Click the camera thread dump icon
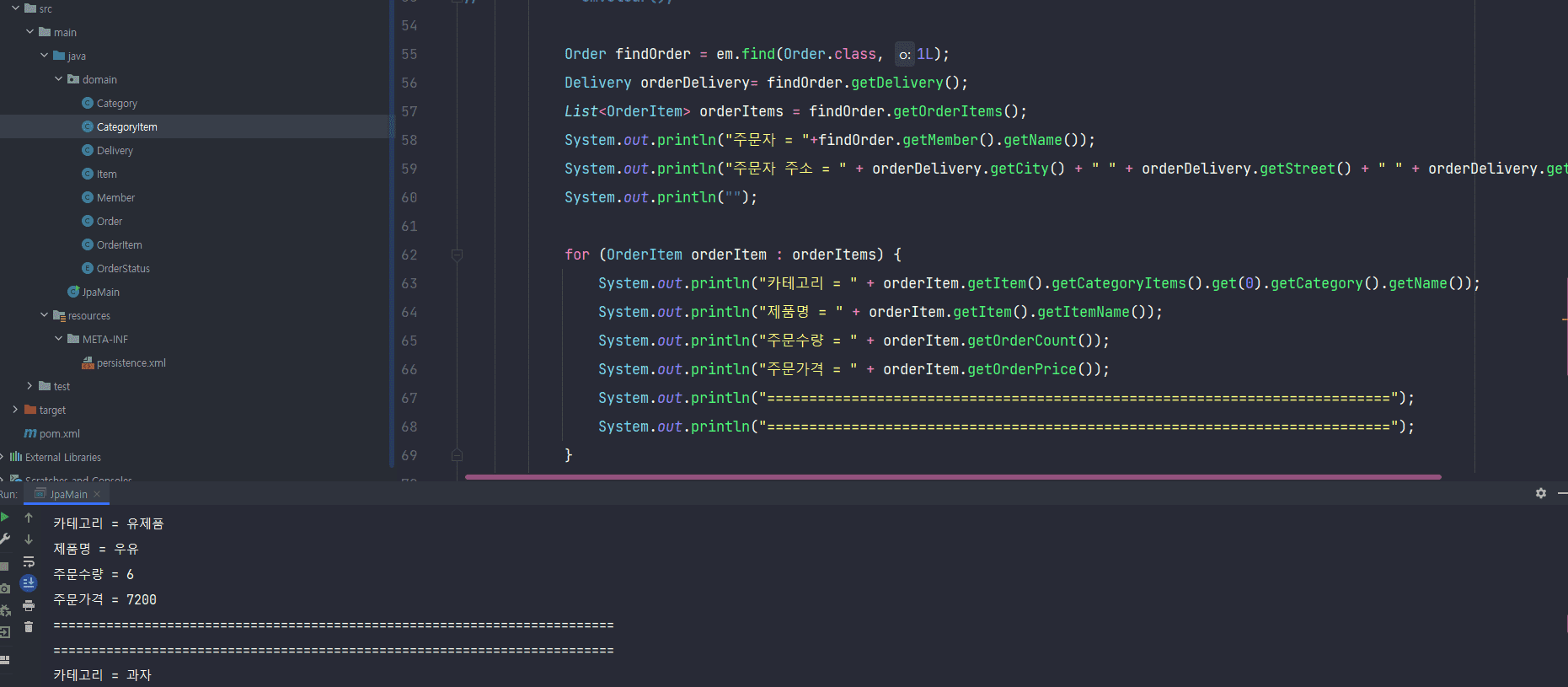This screenshot has width=1568, height=687. (x=4, y=588)
